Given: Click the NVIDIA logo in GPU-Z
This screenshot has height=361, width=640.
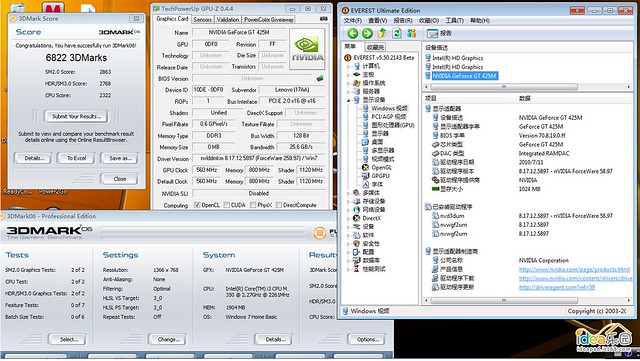Looking at the screenshot, I should pyautogui.click(x=307, y=49).
